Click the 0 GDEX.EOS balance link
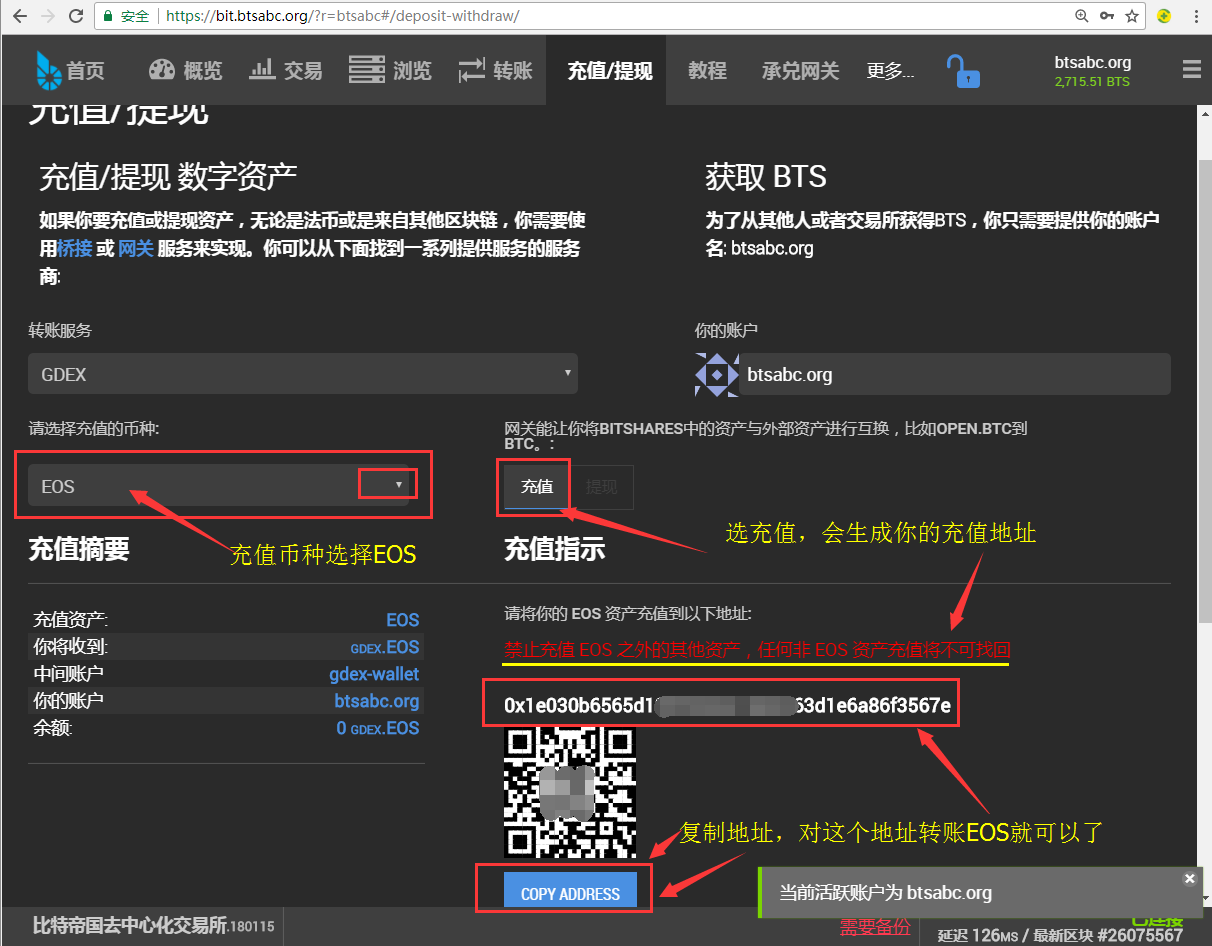The height and width of the screenshot is (946, 1212). tap(378, 728)
